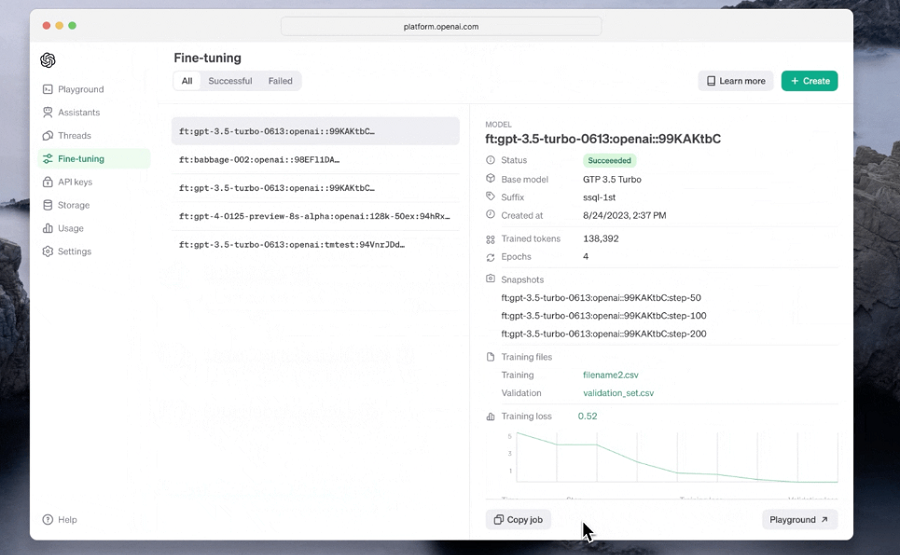This screenshot has width=900, height=555.
Task: Open Playground from the sidebar
Action: 73,89
